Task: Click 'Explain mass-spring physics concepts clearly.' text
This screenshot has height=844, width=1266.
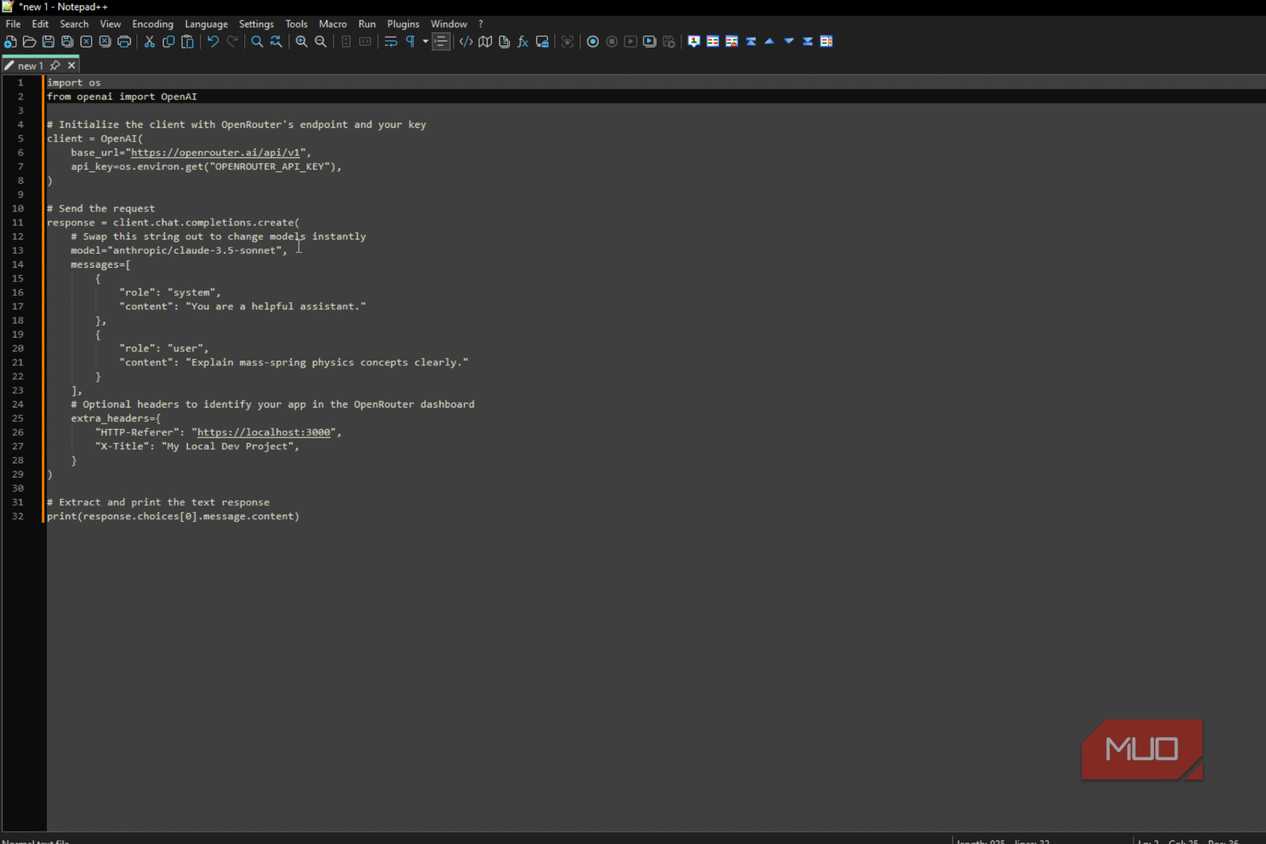Action: tap(327, 363)
